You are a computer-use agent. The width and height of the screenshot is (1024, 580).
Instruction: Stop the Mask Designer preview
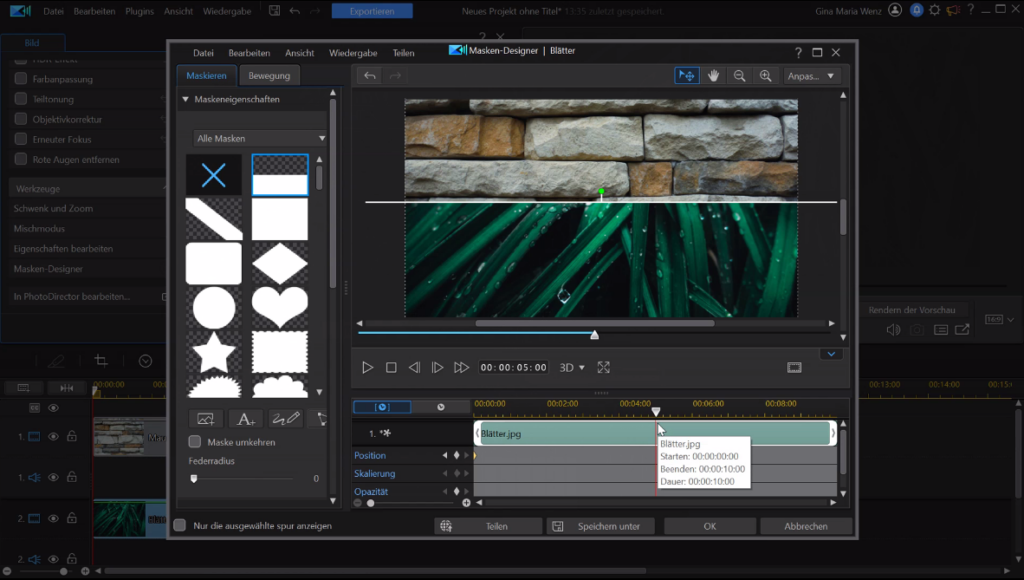coord(391,368)
